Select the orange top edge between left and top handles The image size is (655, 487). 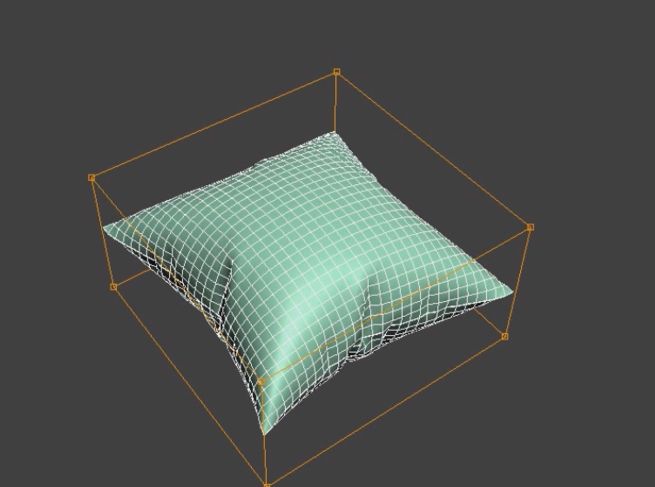click(214, 125)
